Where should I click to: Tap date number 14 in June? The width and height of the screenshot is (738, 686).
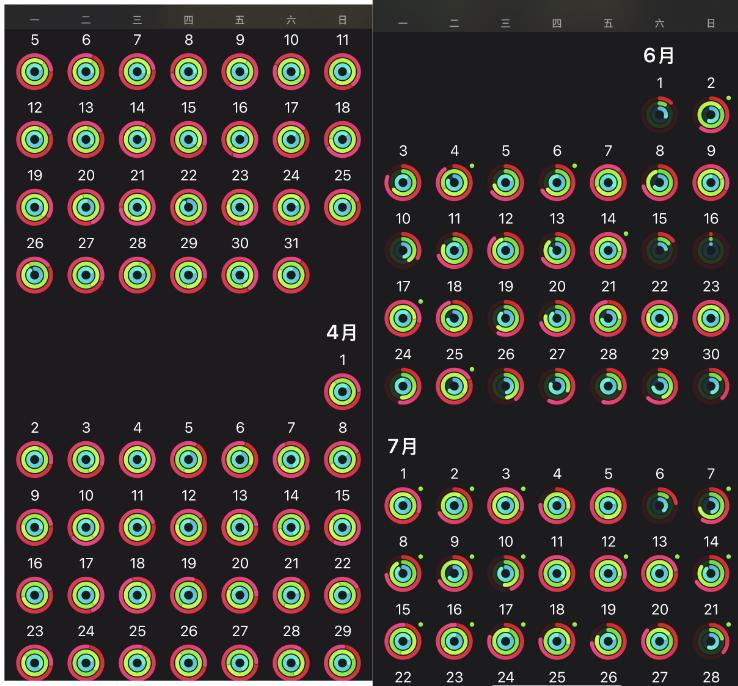[x=608, y=219]
